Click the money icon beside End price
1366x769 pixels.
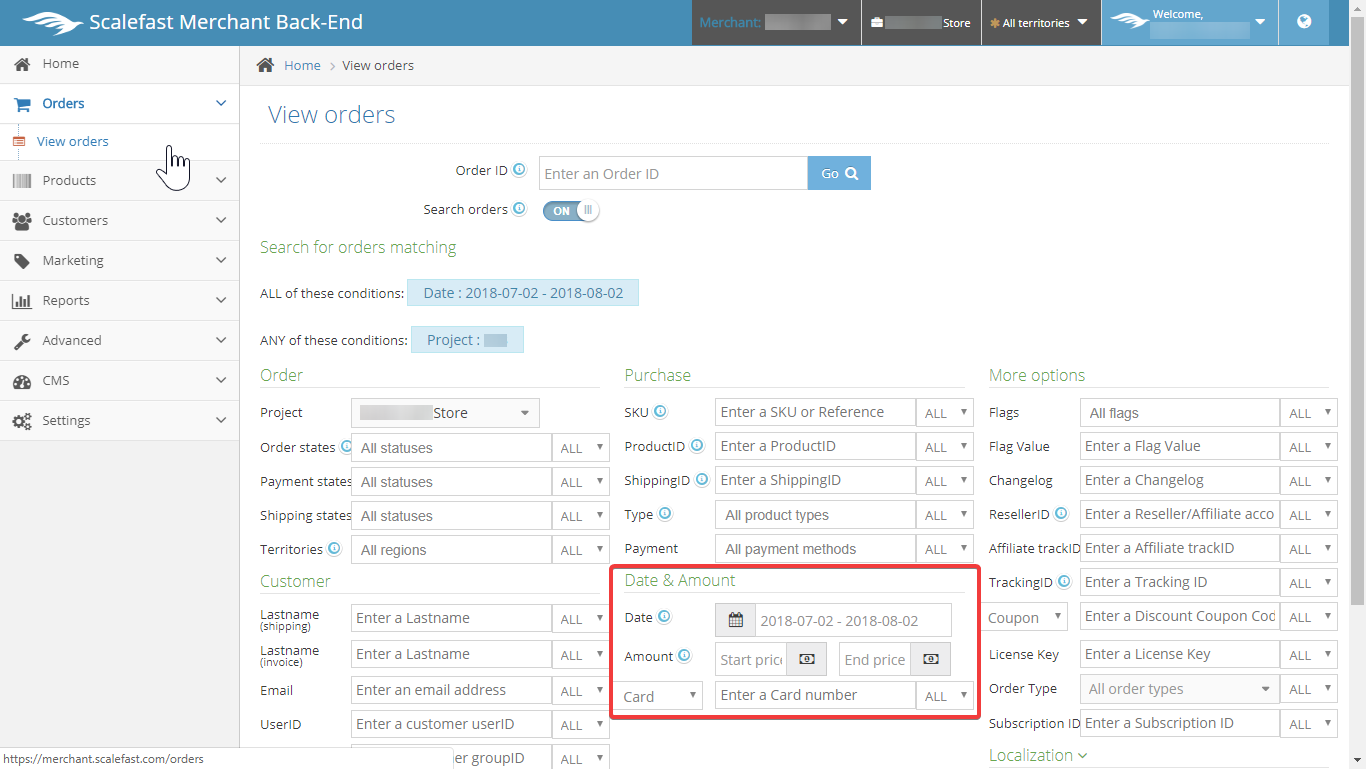pyautogui.click(x=930, y=659)
